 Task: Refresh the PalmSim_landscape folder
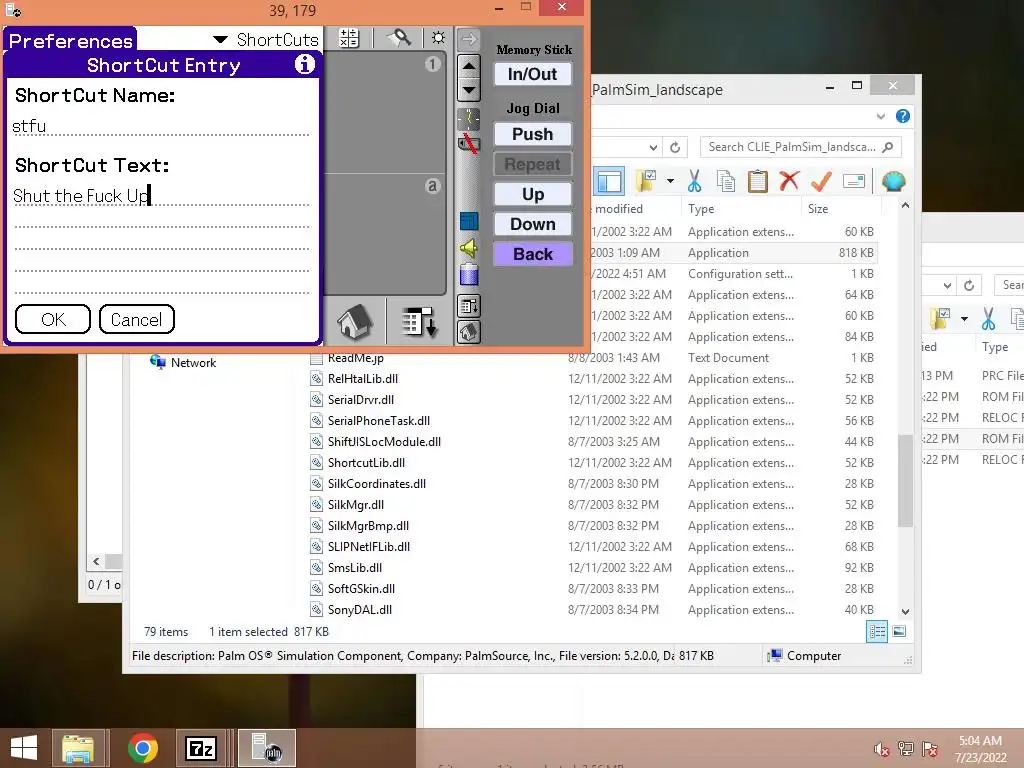pyautogui.click(x=675, y=148)
